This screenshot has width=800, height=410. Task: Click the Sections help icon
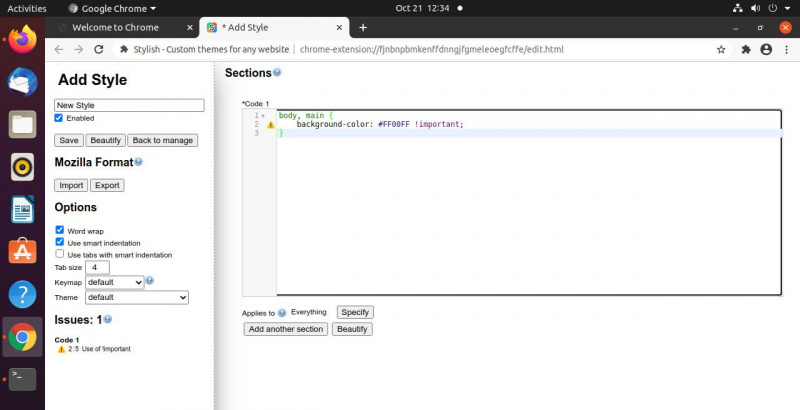[277, 72]
